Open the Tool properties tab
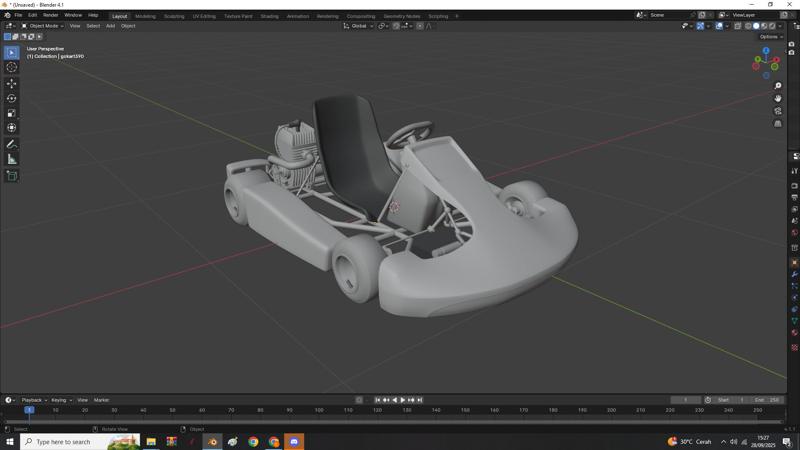 [794, 171]
